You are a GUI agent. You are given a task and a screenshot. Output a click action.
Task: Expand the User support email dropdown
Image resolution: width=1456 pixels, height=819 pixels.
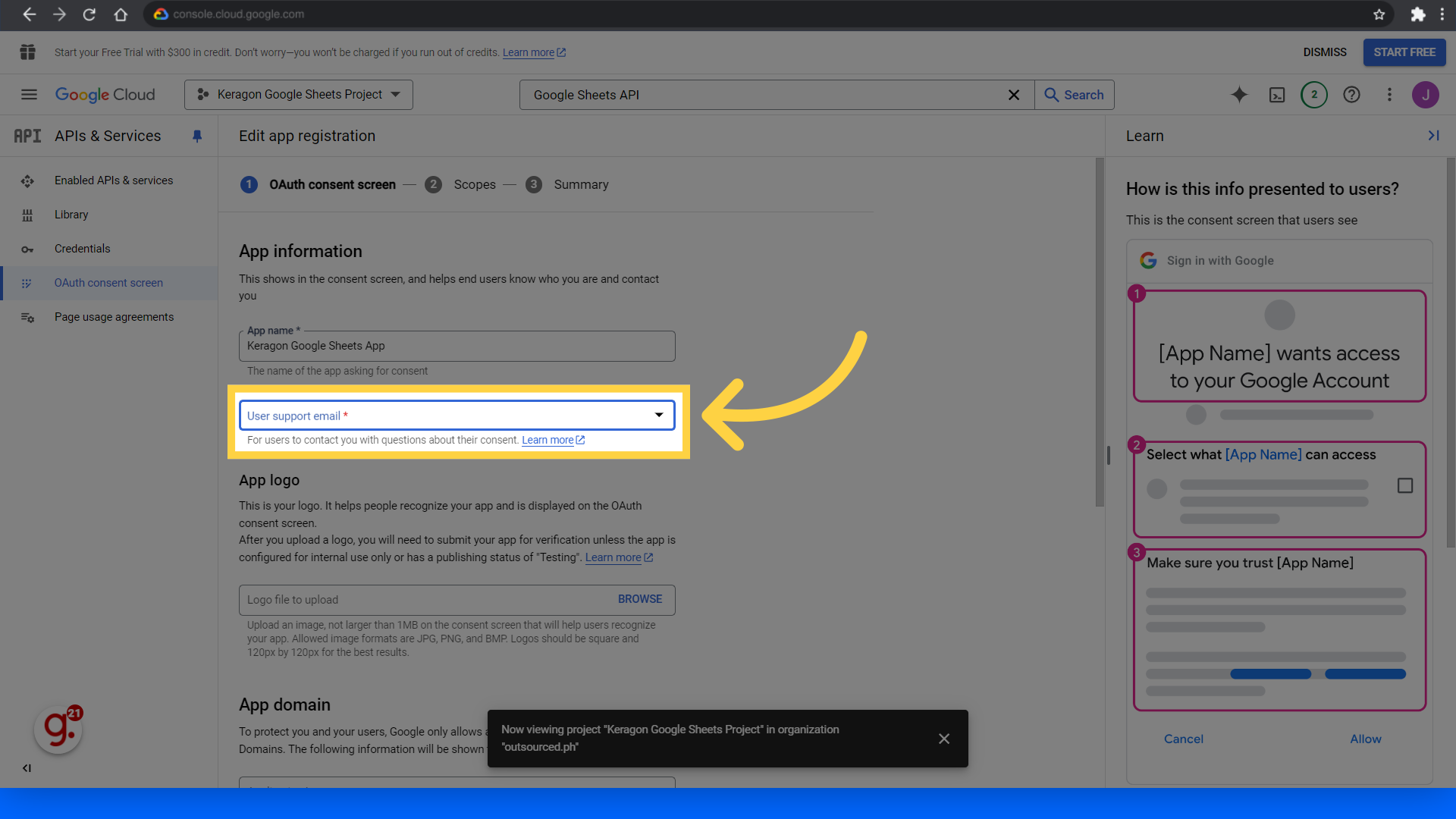click(457, 416)
